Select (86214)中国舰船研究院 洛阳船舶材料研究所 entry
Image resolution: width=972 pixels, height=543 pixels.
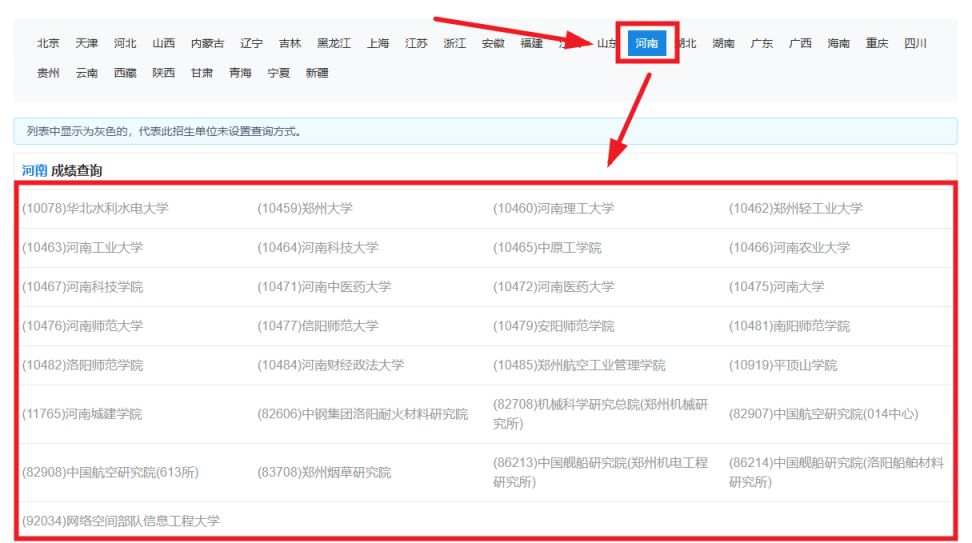(x=836, y=472)
